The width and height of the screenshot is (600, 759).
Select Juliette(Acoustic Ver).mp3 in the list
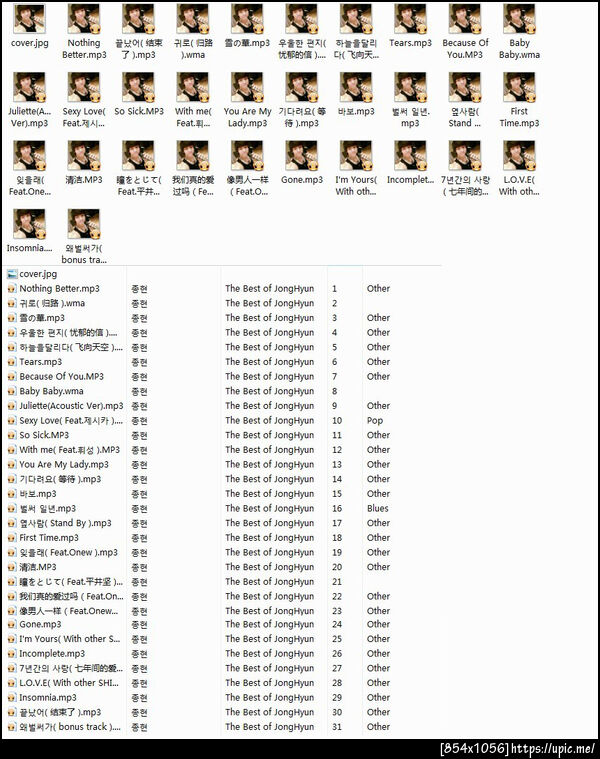tap(71, 406)
